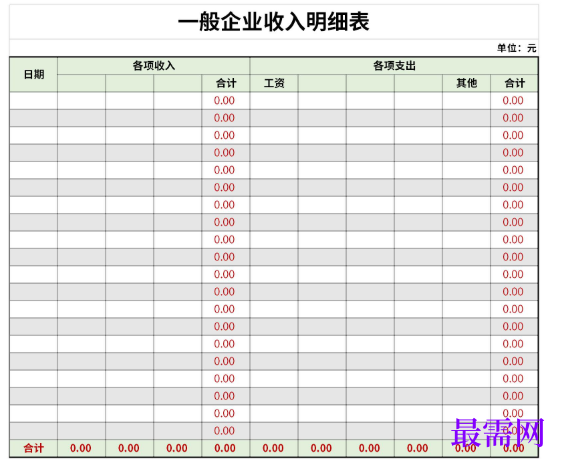The width and height of the screenshot is (563, 464).
Task: Click first 0.00 in expense 合计 column
Action: [513, 101]
